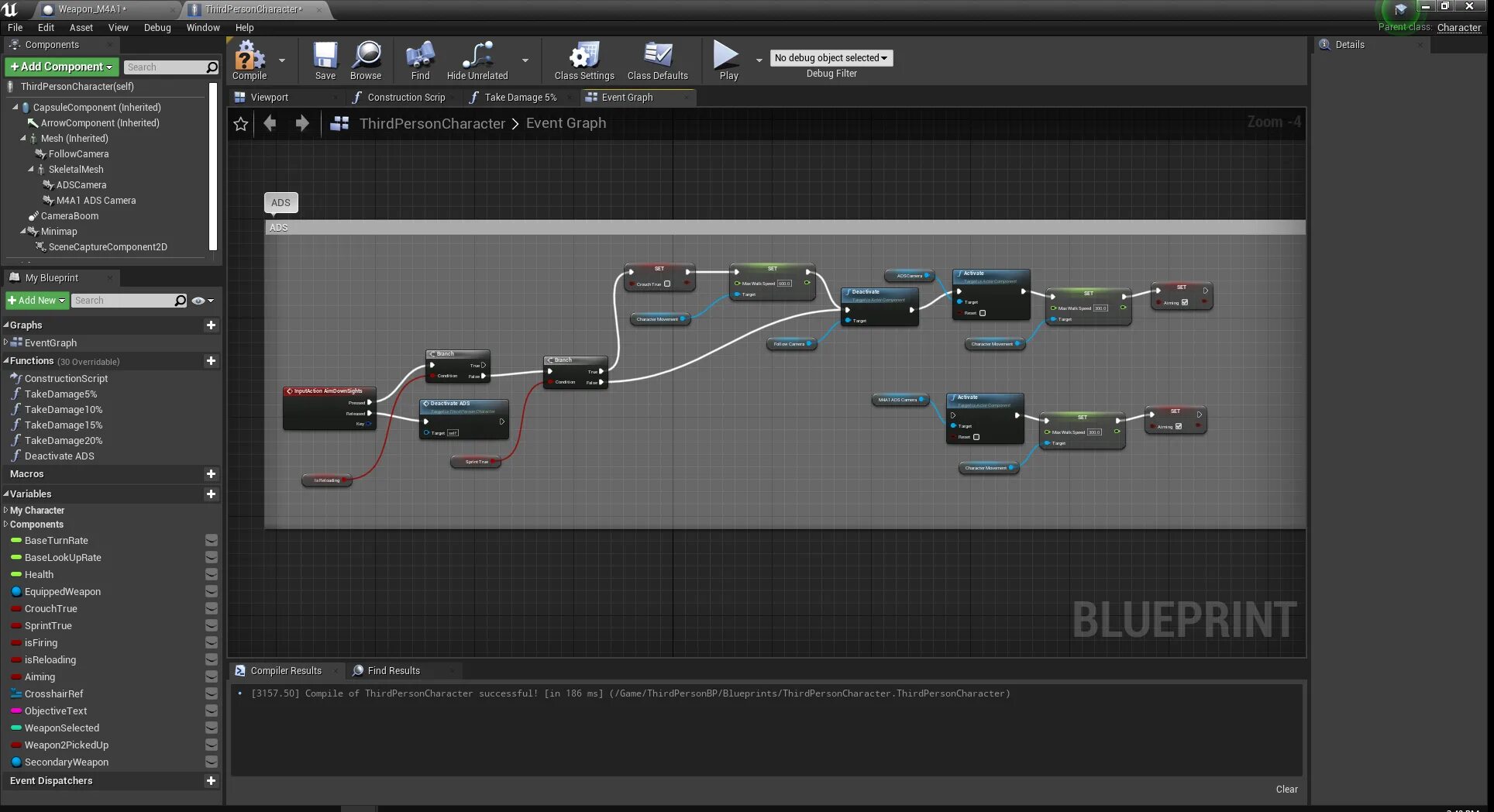Image resolution: width=1494 pixels, height=812 pixels.
Task: Collapse the Functions section
Action: click(5, 361)
